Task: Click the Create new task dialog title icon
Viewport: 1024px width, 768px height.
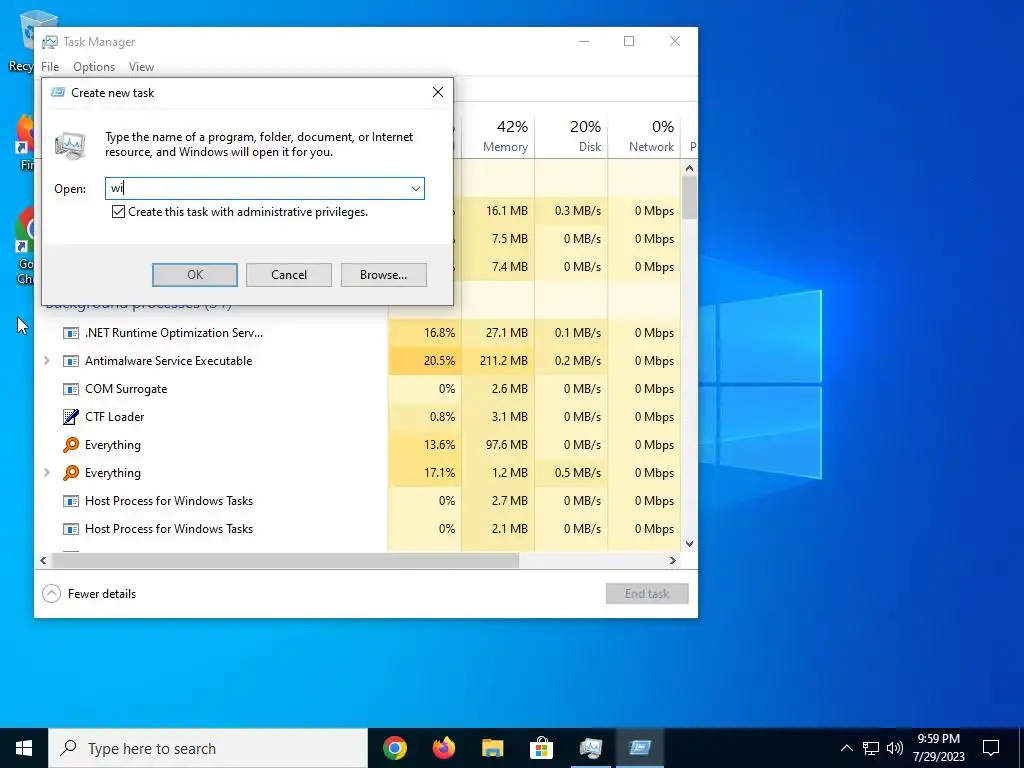Action: pos(58,93)
